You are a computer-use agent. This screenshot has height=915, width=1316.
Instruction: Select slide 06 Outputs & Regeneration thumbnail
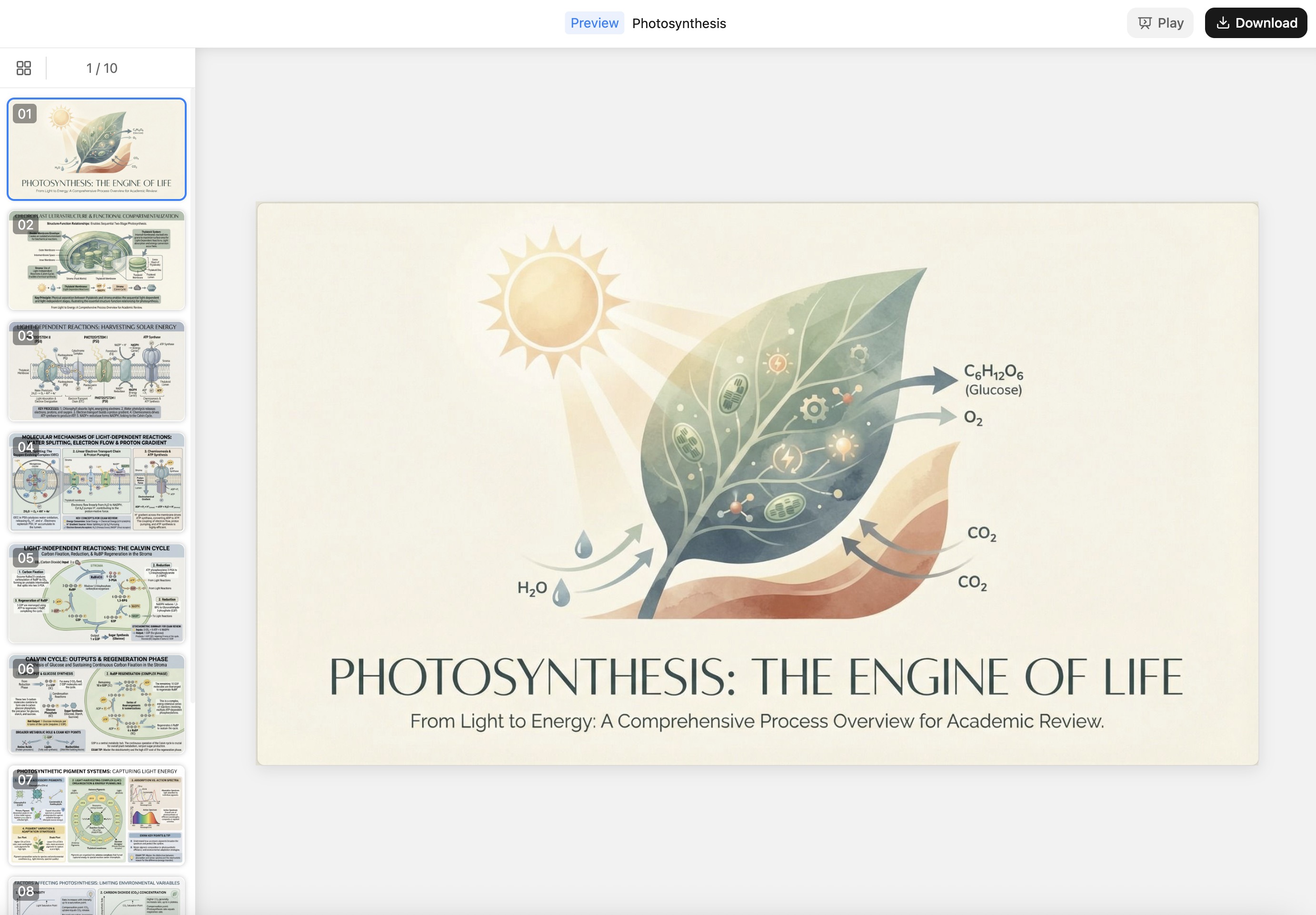coord(96,705)
